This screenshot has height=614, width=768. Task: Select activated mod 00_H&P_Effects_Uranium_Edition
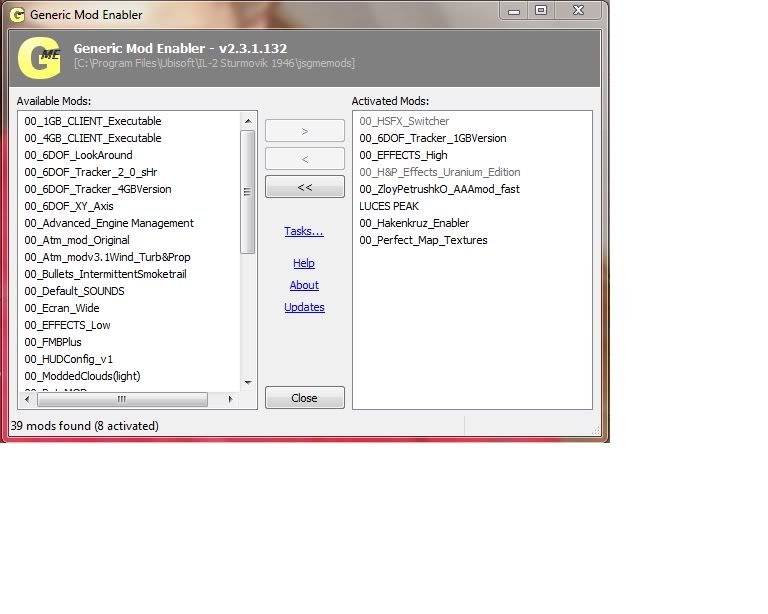click(x=440, y=172)
